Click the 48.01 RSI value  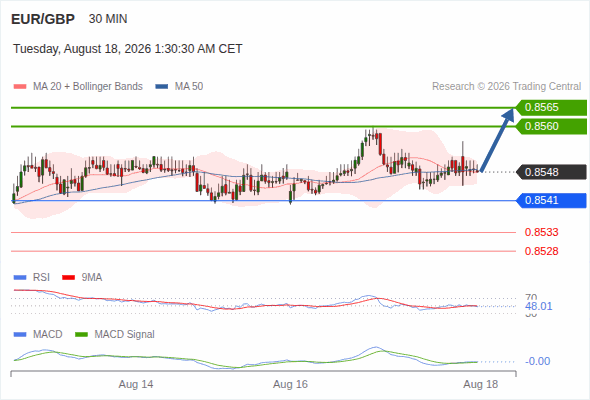point(539,306)
